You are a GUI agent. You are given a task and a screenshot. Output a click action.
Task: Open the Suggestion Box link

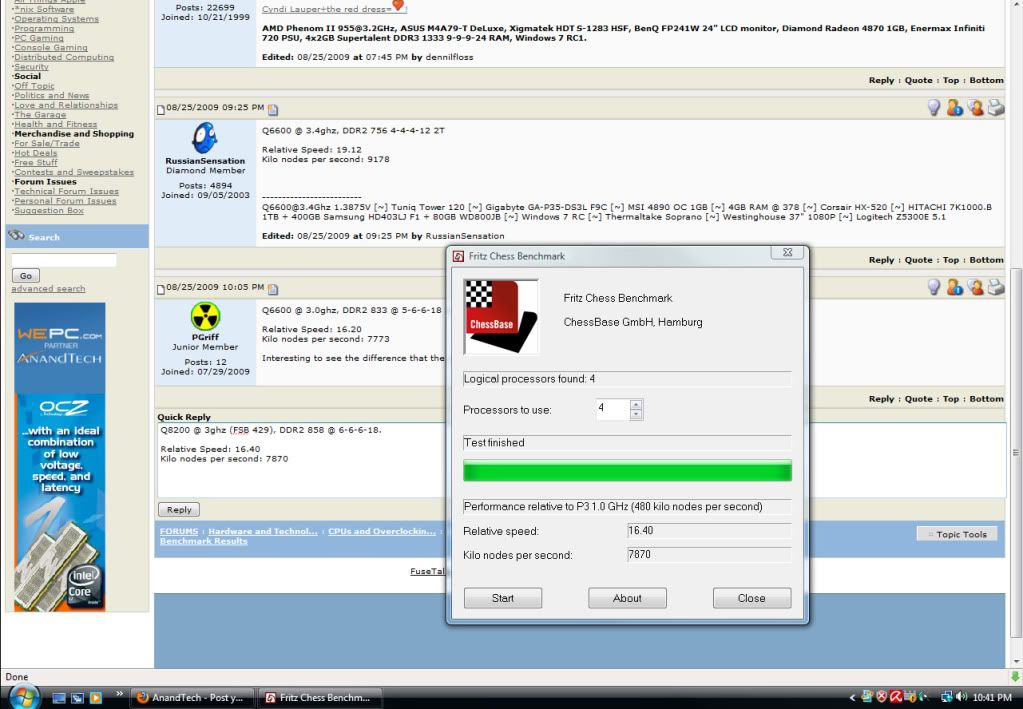tap(49, 210)
